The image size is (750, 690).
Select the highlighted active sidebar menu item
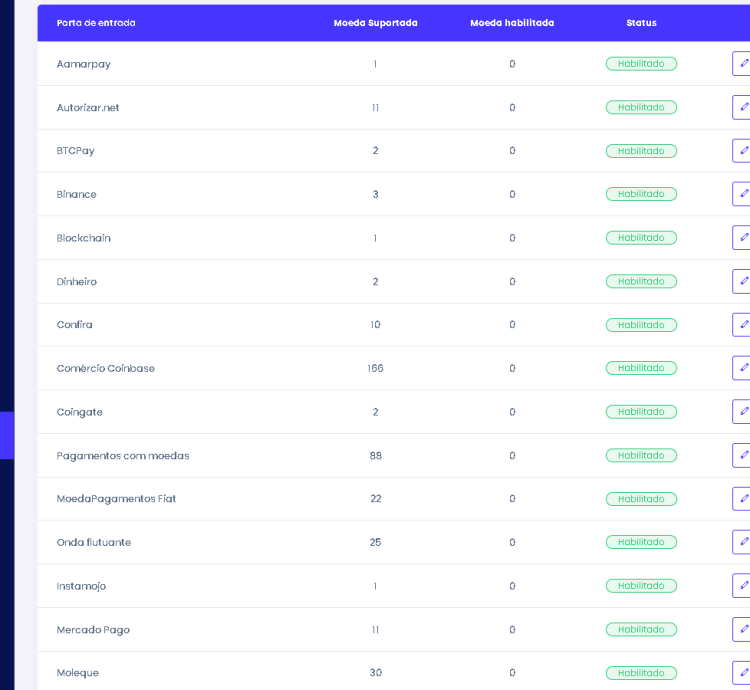pyautogui.click(x=7, y=435)
